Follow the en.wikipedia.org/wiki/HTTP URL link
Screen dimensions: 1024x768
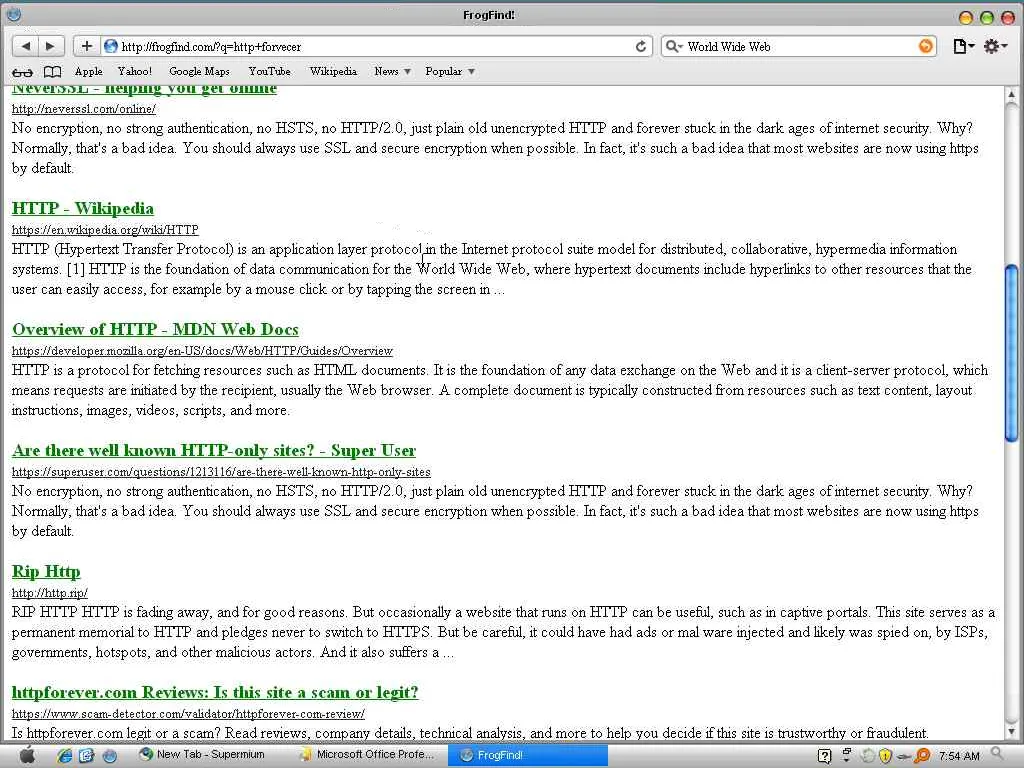[x=105, y=230]
